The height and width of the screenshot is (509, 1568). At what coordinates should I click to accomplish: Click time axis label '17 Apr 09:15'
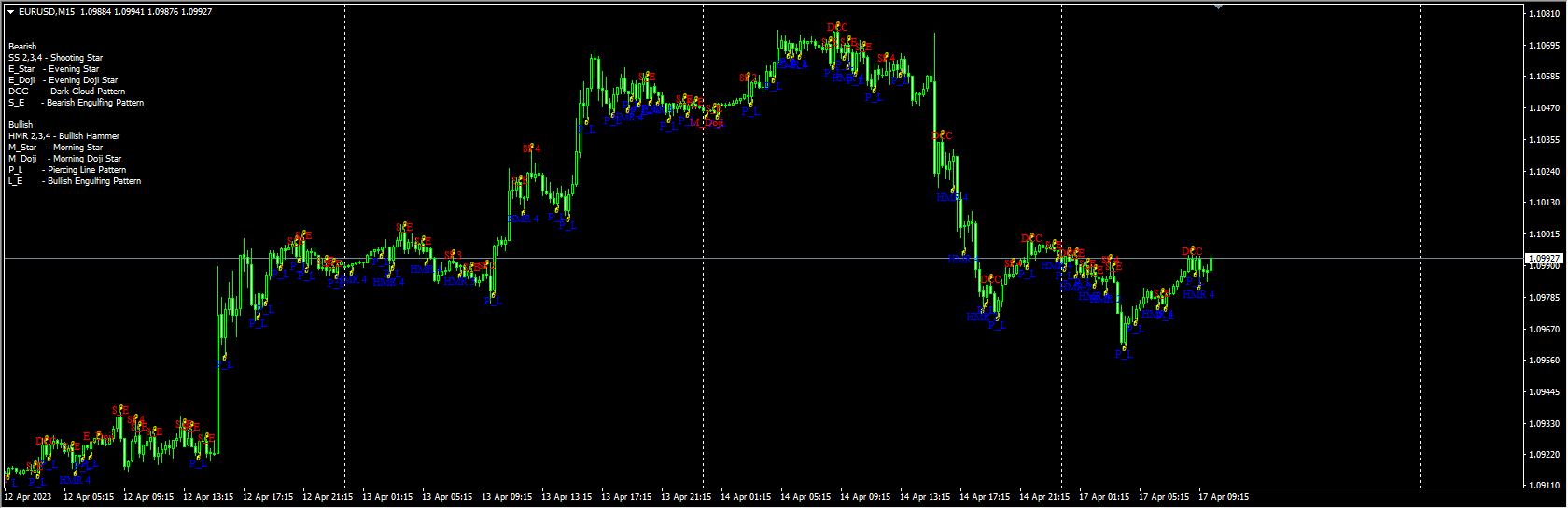click(x=1224, y=497)
